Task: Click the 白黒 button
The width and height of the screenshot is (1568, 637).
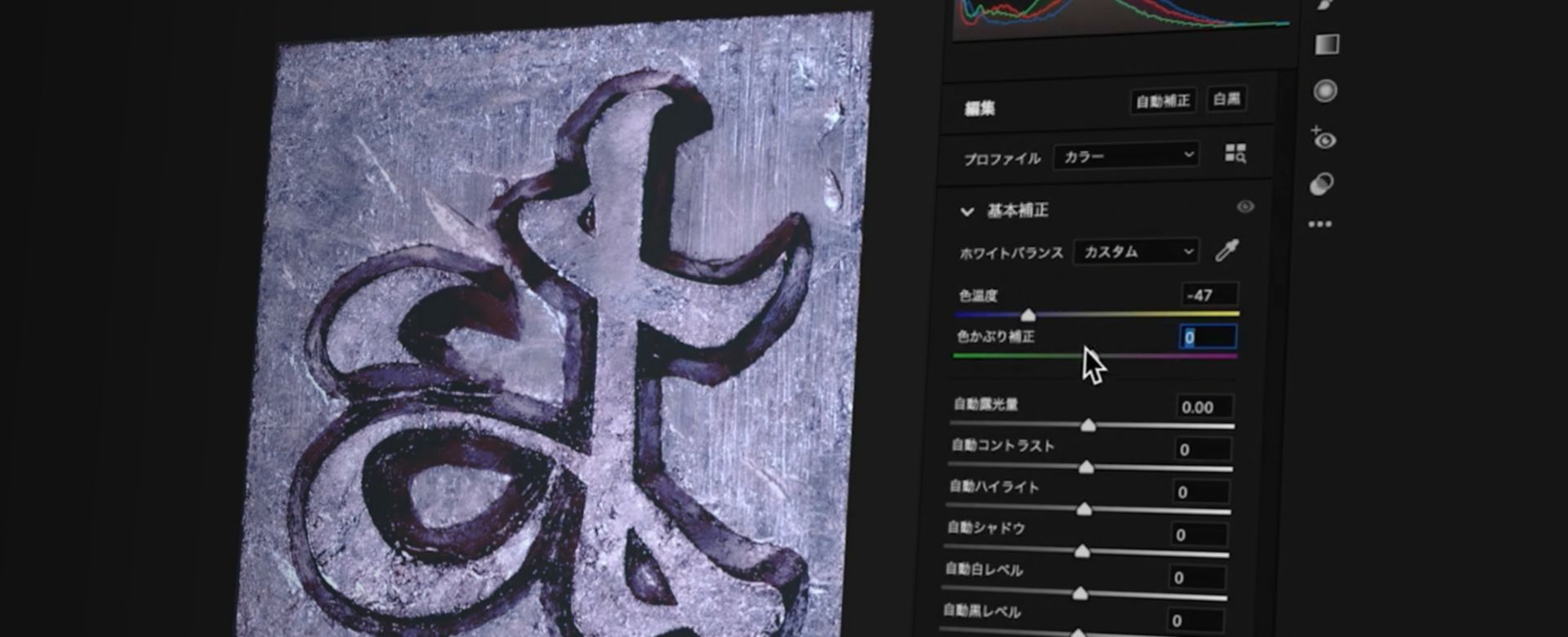Action: click(1226, 100)
